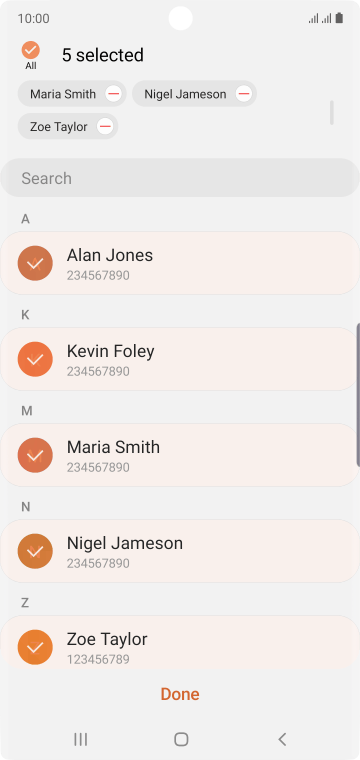Viewport: 360px width, 760px height.
Task: Uncheck Zoe Taylor contact checkmark in list
Action: point(35,647)
